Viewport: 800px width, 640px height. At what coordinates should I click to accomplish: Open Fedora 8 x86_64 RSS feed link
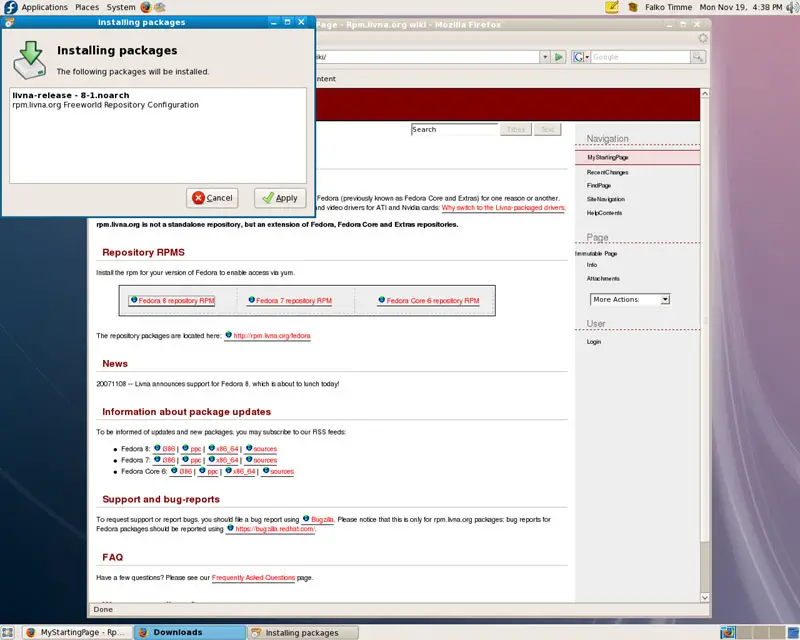click(227, 449)
